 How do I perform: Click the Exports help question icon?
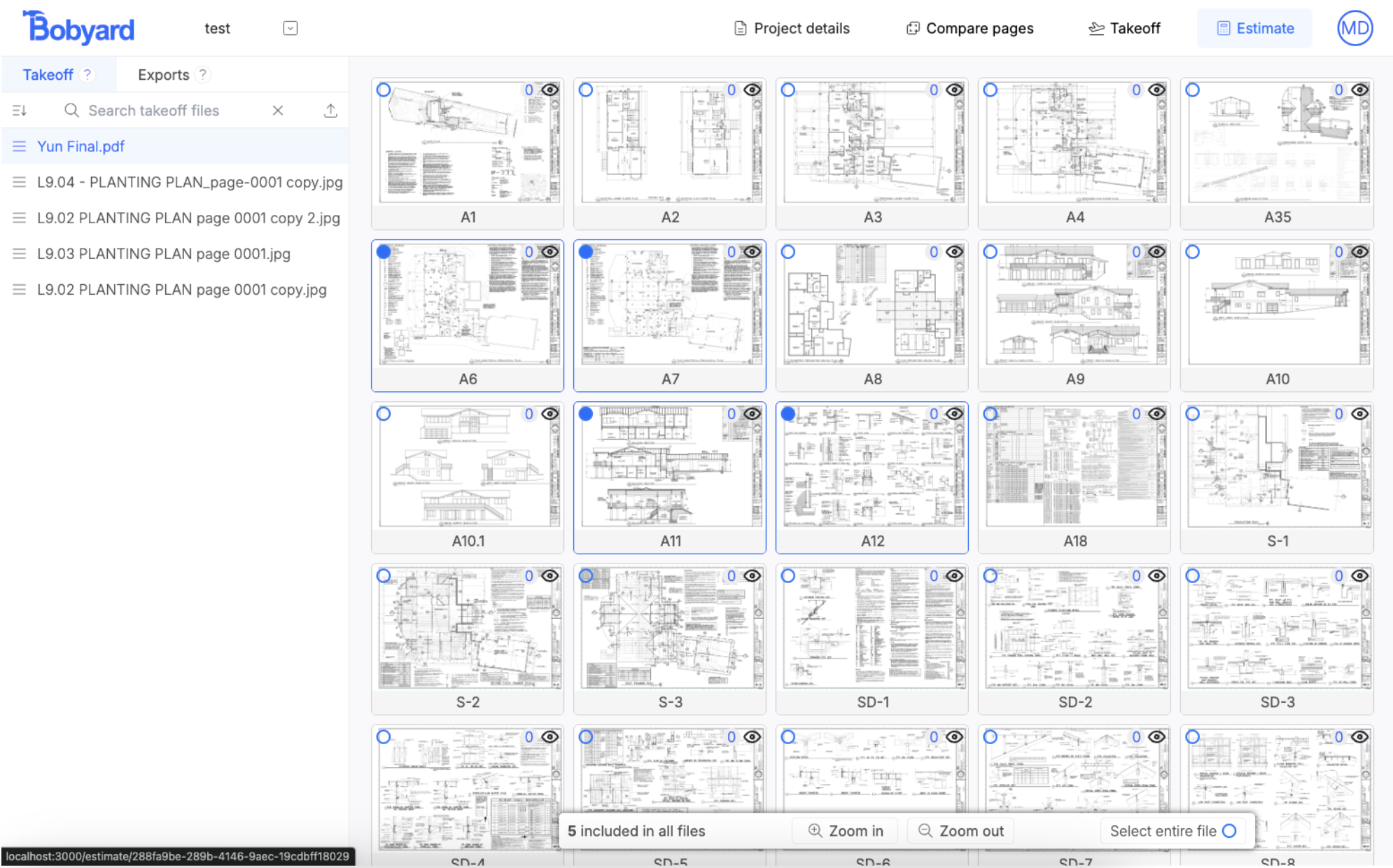click(x=202, y=74)
